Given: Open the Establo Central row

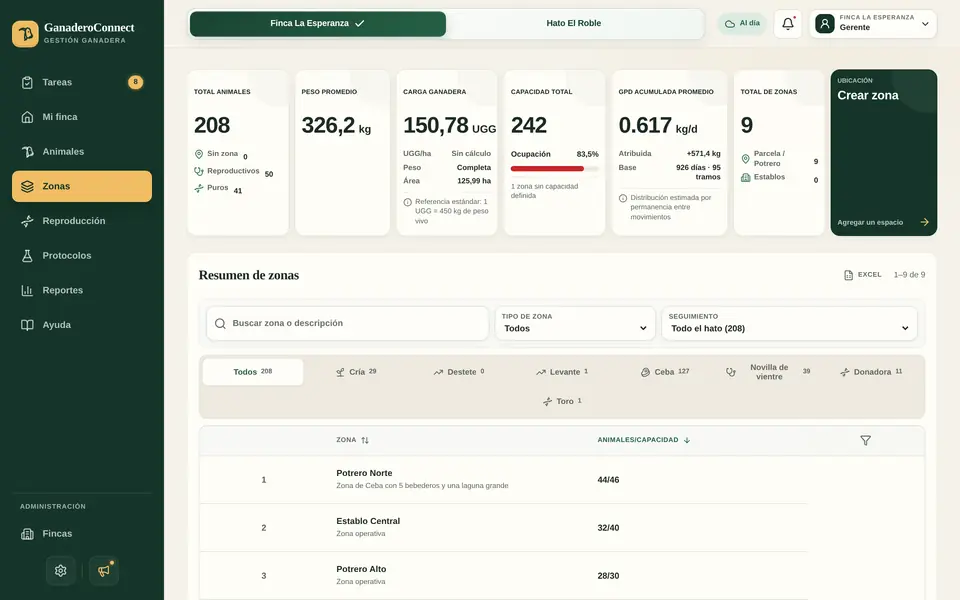Looking at the screenshot, I should (x=503, y=528).
